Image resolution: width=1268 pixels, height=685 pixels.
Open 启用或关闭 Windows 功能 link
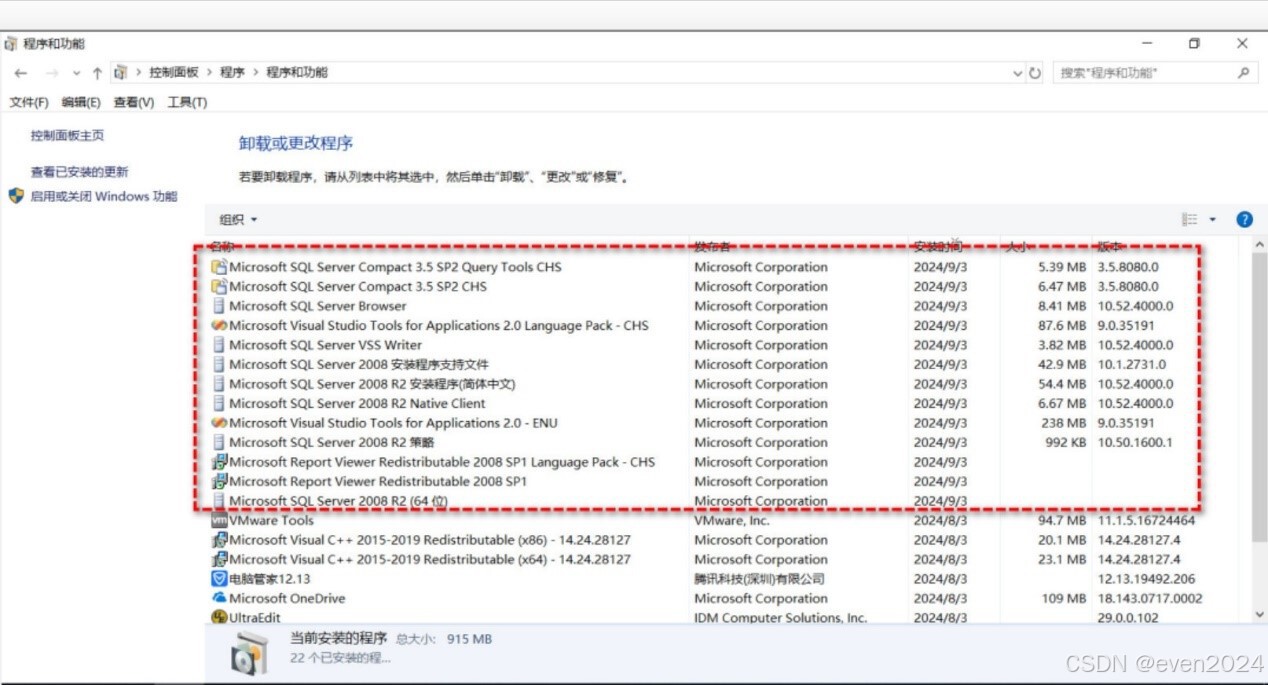103,196
